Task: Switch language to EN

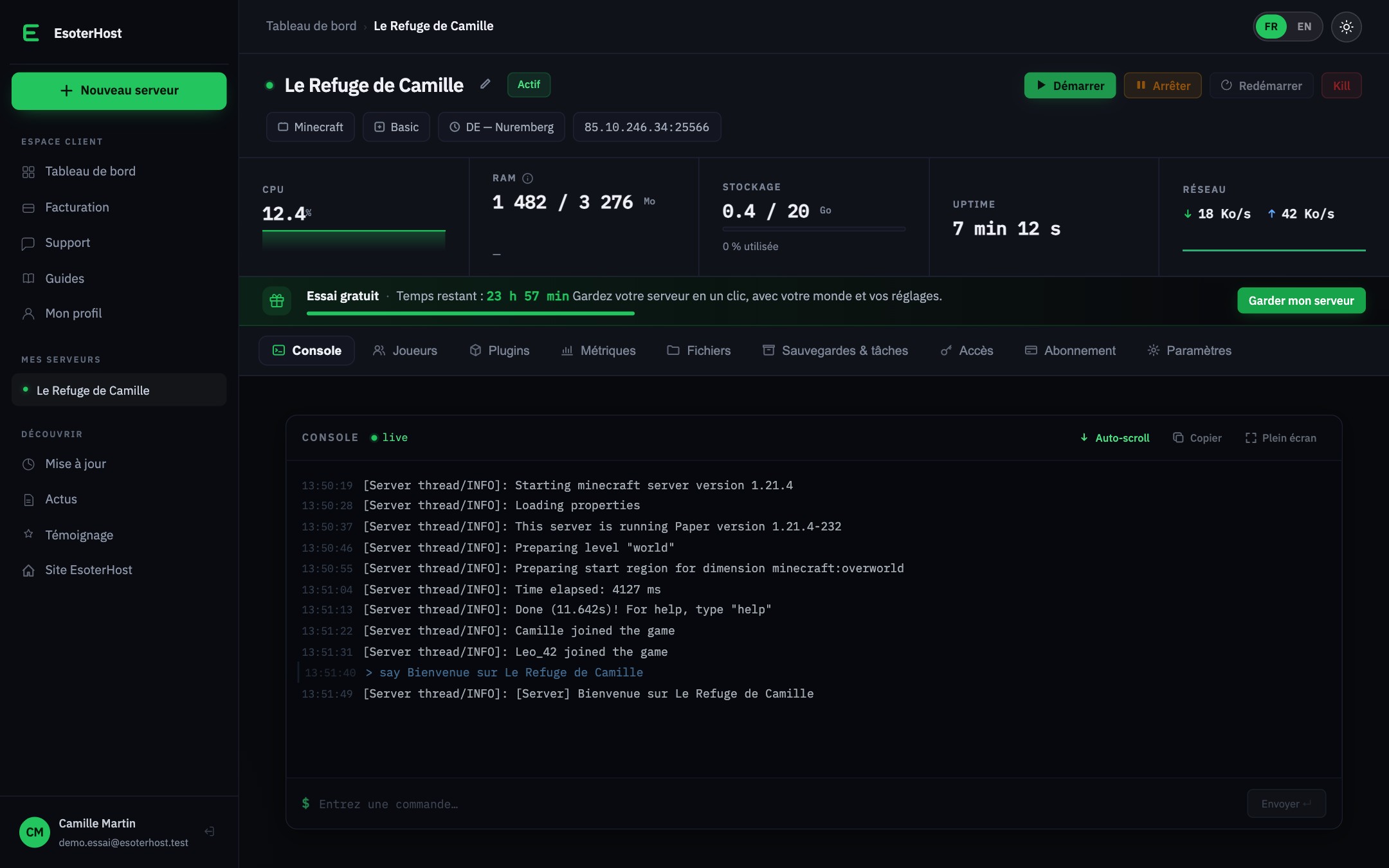Action: tap(1304, 27)
